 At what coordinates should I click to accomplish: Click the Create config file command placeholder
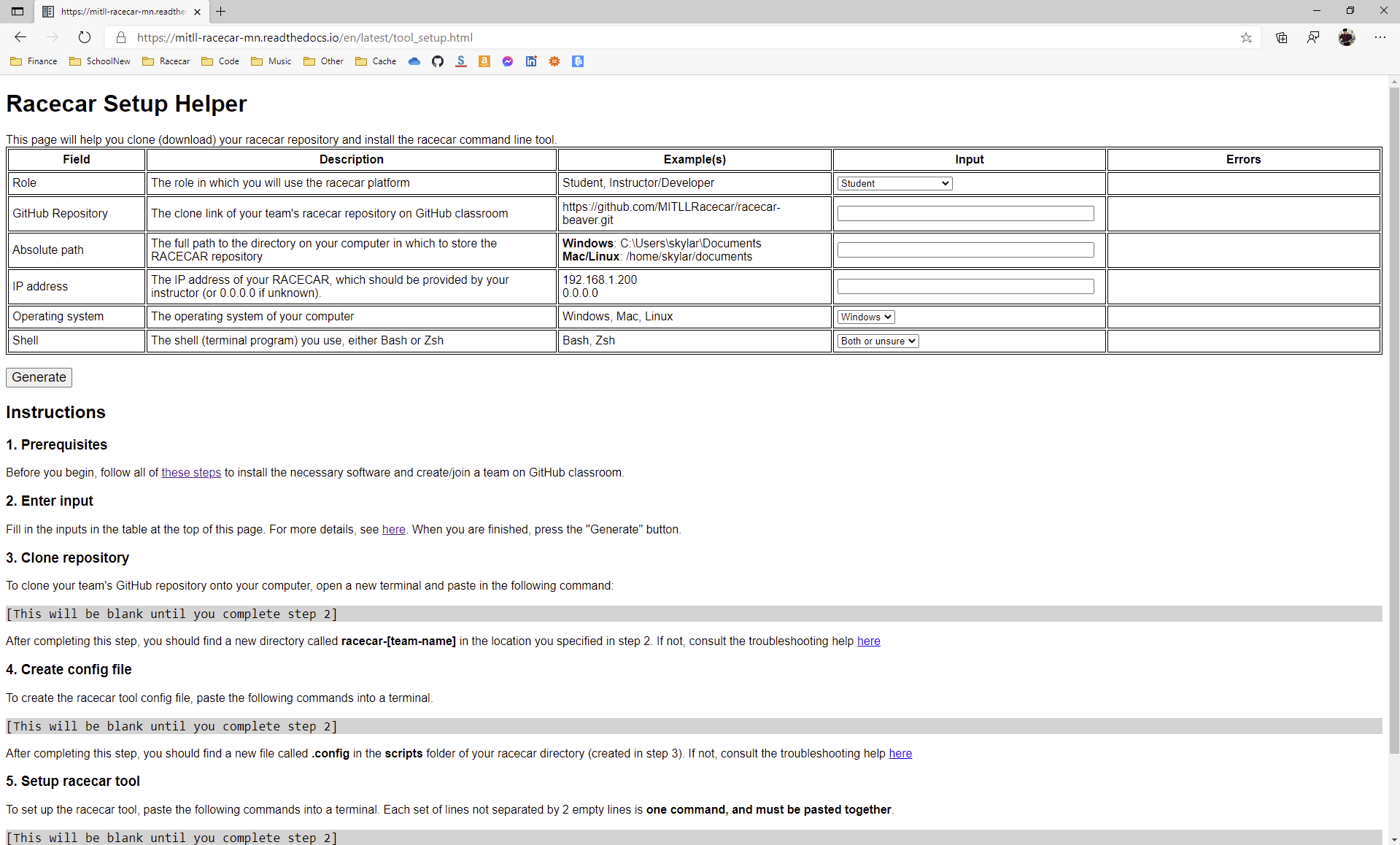click(x=694, y=726)
